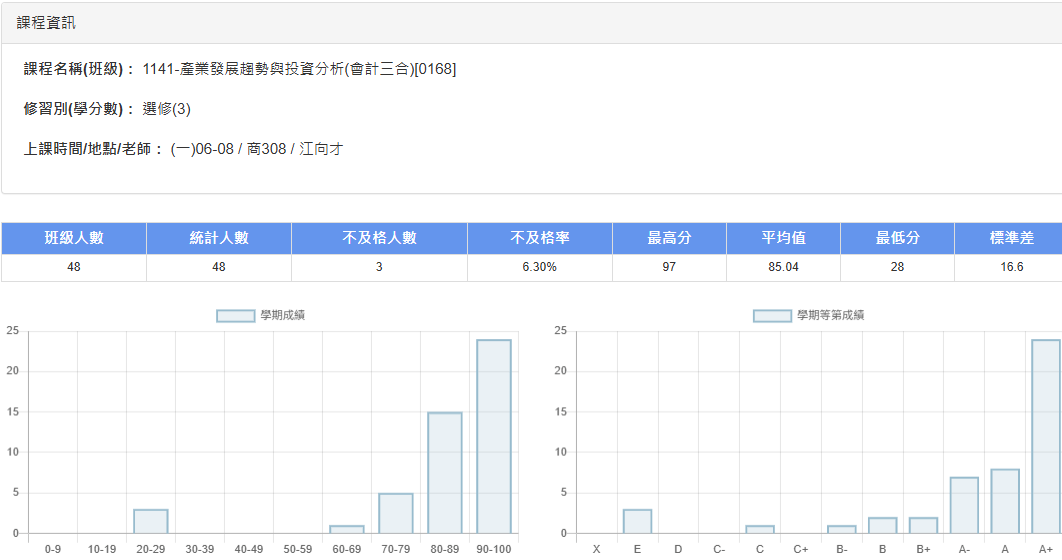Screen dimensions: 1062x560
Task: Select the 80-89 score bar
Action: [445, 473]
